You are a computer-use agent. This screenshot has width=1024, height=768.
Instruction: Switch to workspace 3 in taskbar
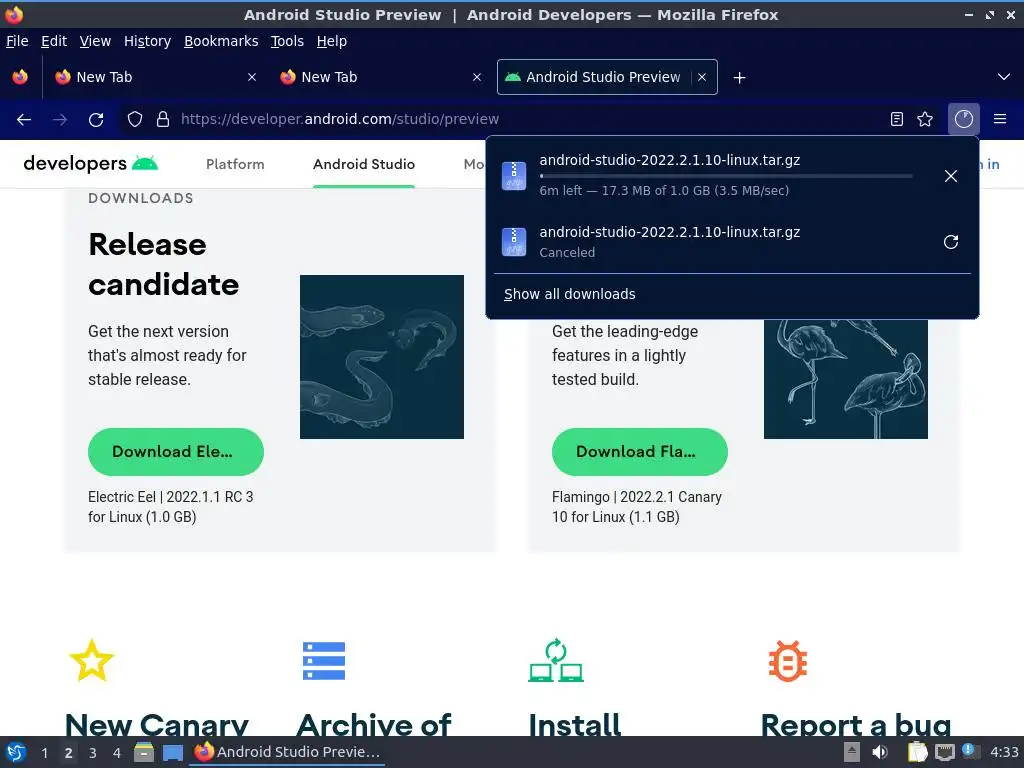[x=93, y=753]
